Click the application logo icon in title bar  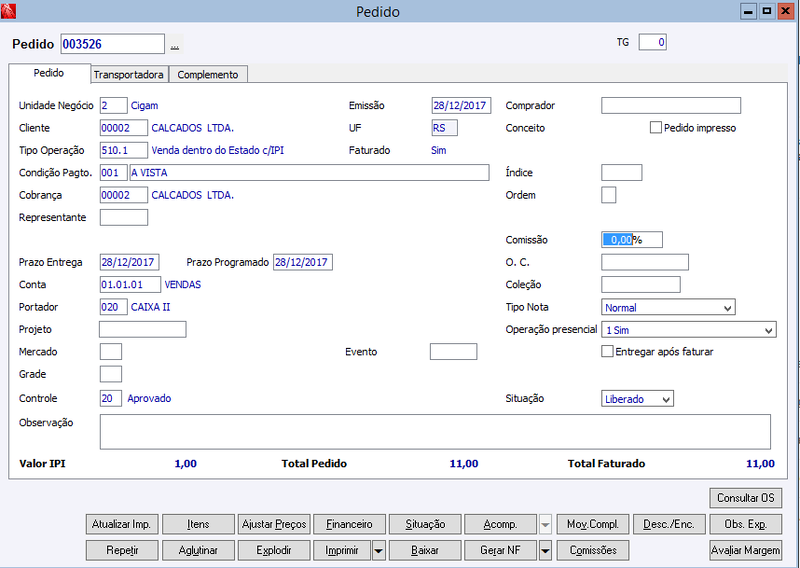click(x=8, y=11)
